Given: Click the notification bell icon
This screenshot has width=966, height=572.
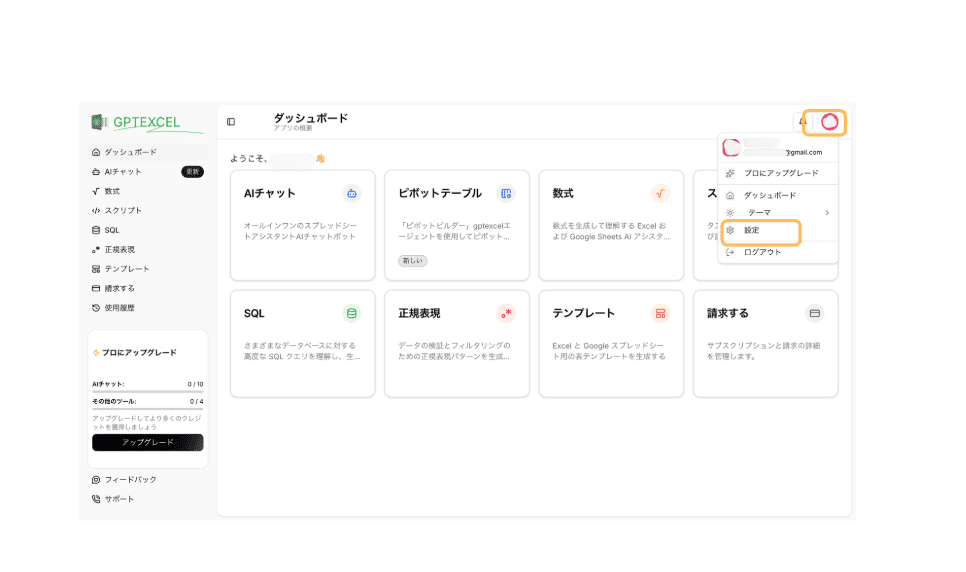Looking at the screenshot, I should click(802, 122).
